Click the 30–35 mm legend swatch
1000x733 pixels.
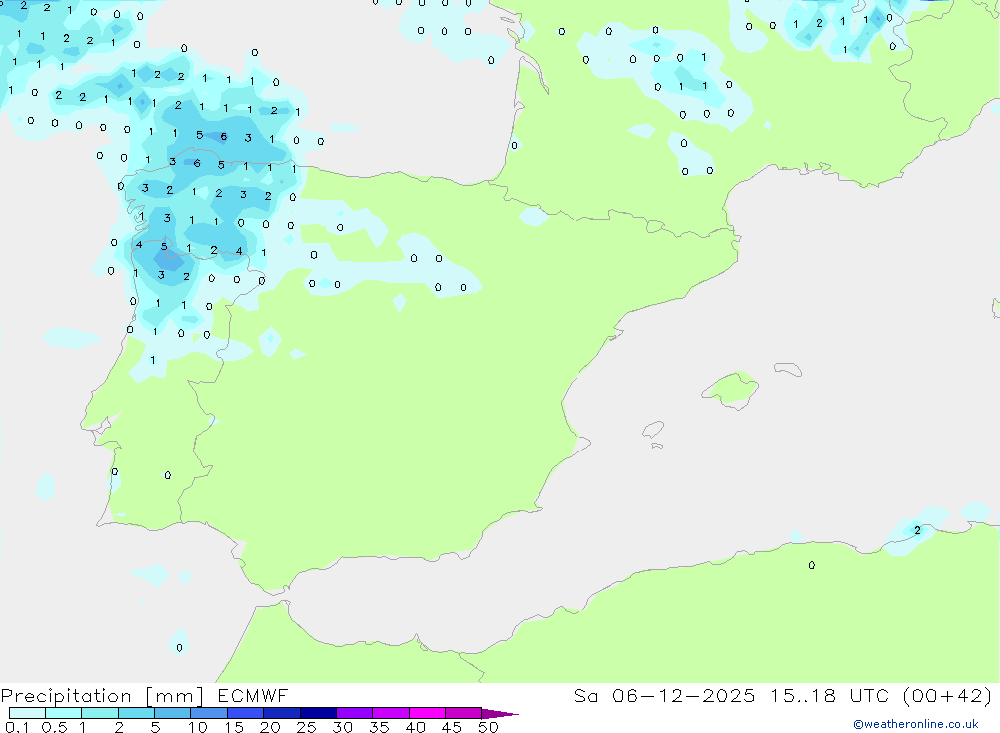(354, 713)
